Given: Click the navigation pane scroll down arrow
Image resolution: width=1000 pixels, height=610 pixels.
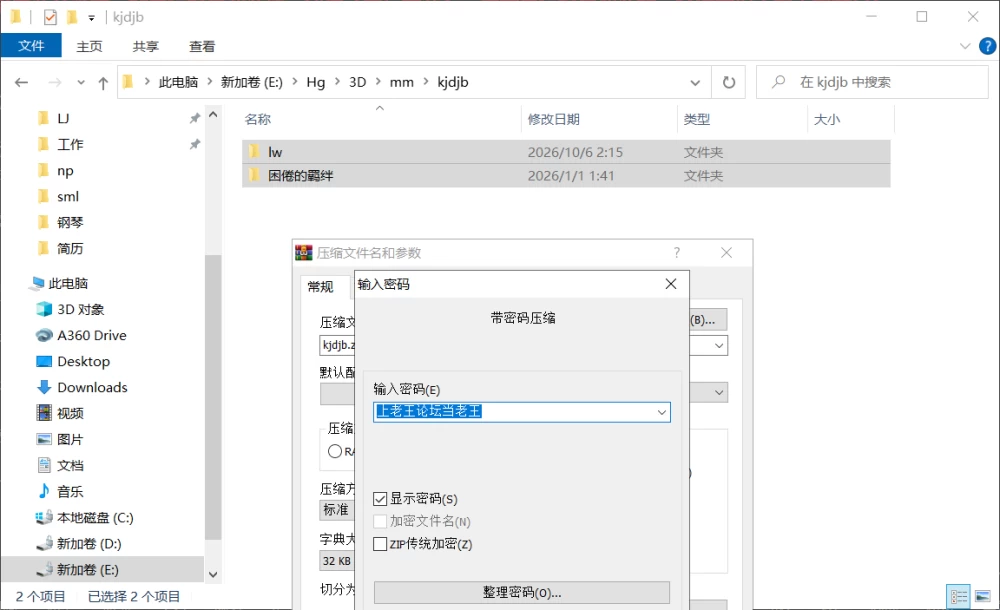Looking at the screenshot, I should point(213,574).
